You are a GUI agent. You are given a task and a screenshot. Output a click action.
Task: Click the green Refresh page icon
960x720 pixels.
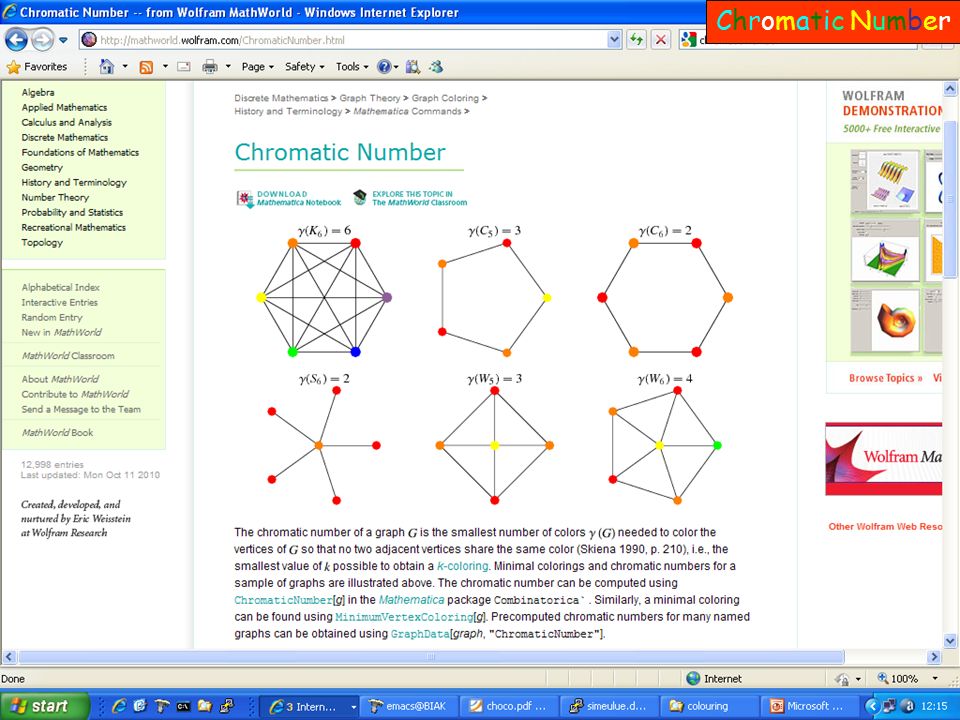point(637,40)
